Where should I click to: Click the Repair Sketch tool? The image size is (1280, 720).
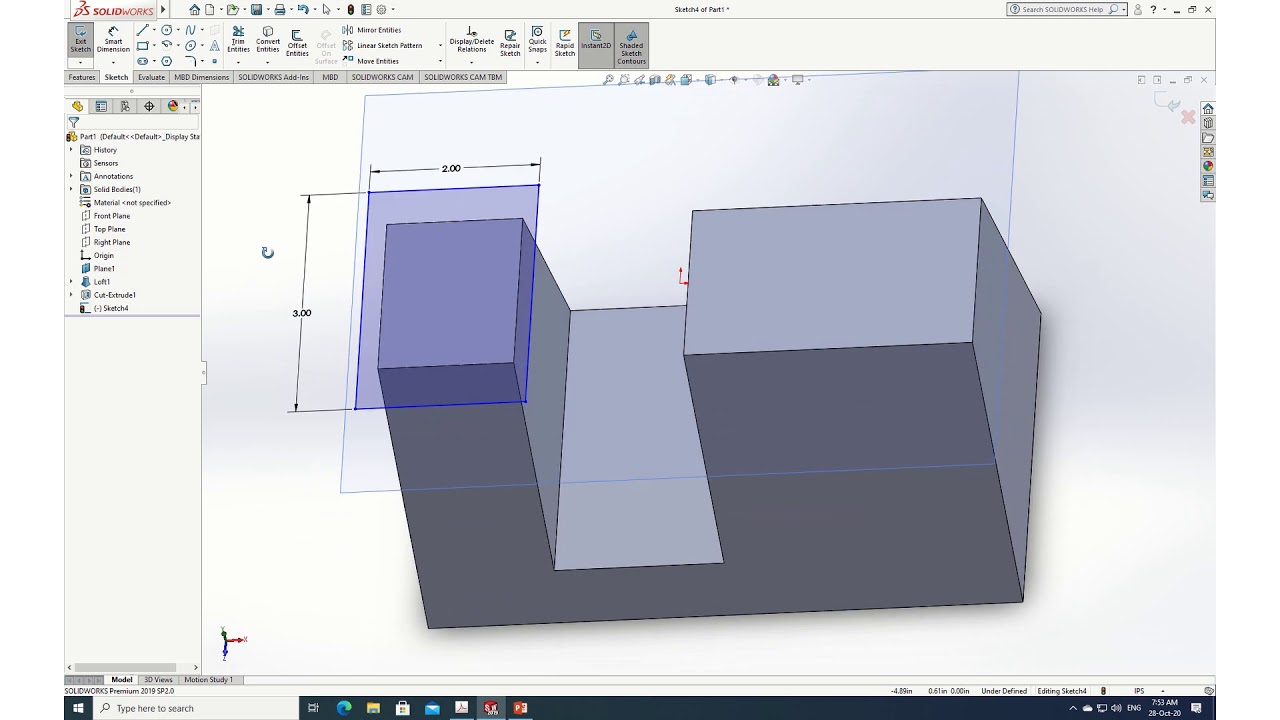coord(510,43)
